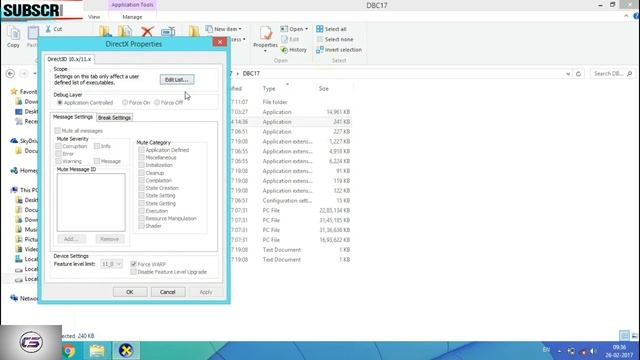The image size is (640, 360).
Task: Sort files by the Size column header
Action: click(324, 89)
